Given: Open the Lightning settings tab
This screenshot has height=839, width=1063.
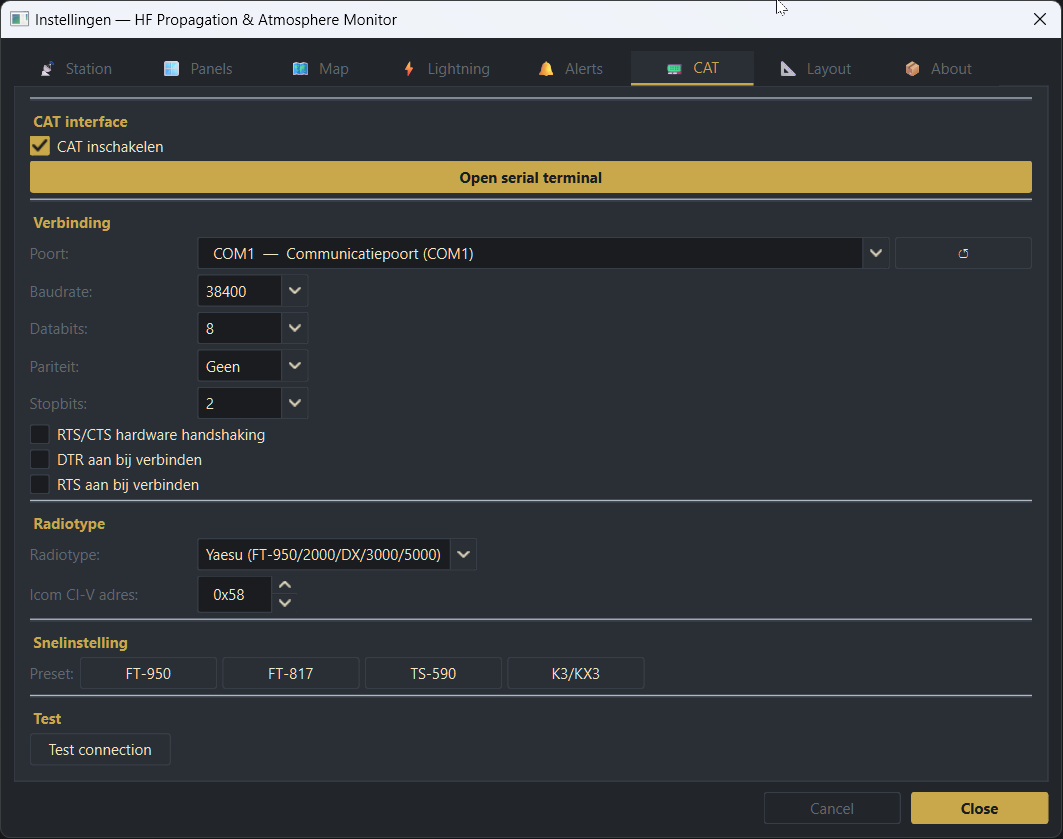Looking at the screenshot, I should click(x=446, y=68).
